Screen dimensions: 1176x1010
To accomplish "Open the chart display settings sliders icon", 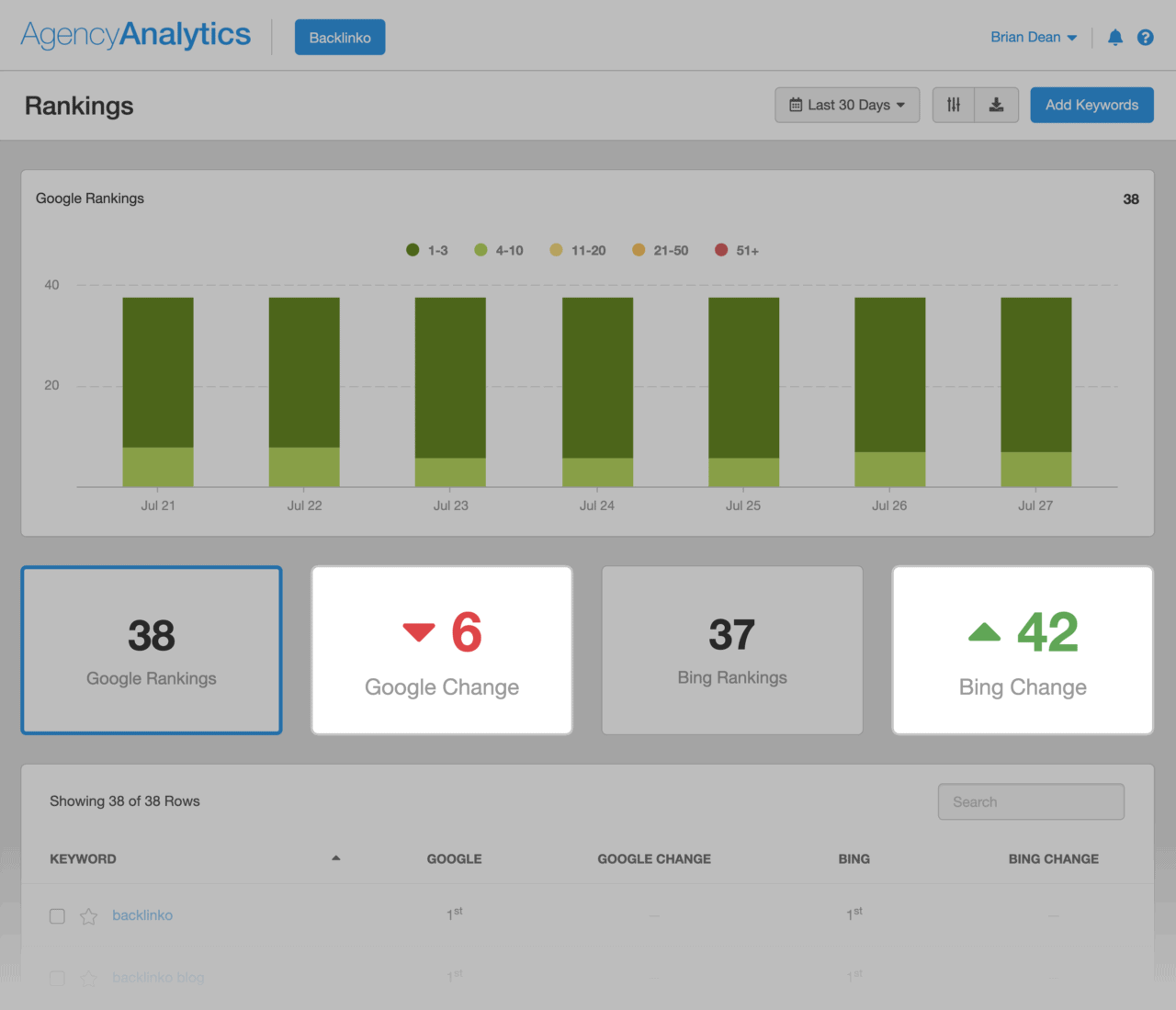I will tap(953, 105).
